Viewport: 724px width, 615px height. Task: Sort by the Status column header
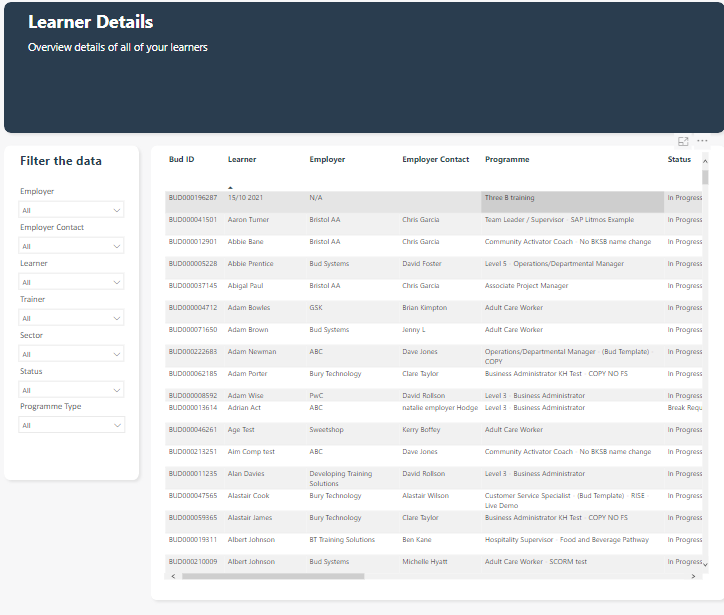pyautogui.click(x=679, y=159)
